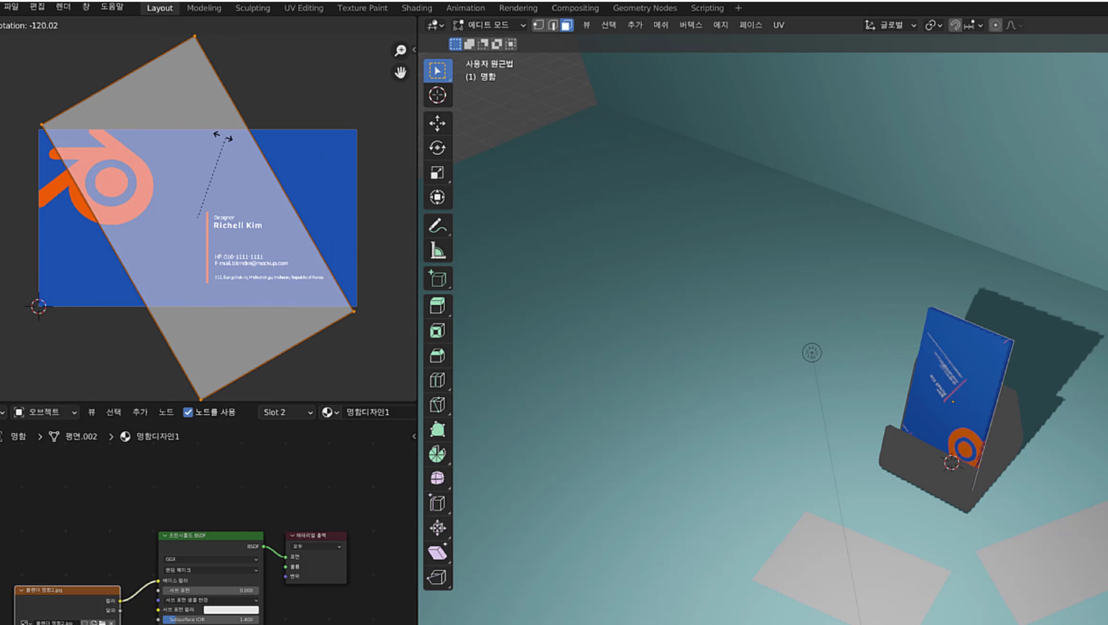The image size is (1108, 625).
Task: Switch to the Shading workspace tab
Action: pyautogui.click(x=417, y=8)
